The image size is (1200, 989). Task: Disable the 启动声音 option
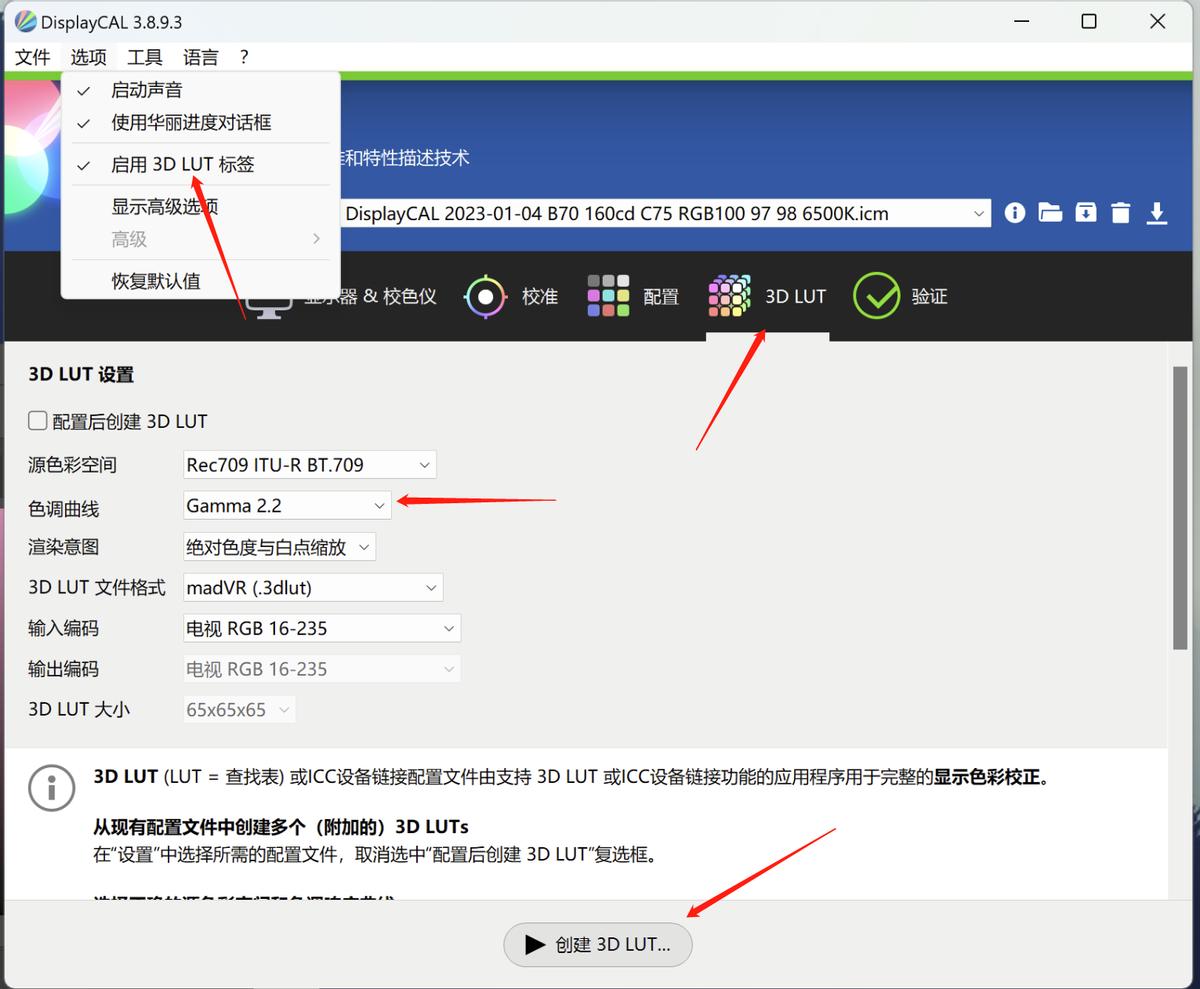point(146,89)
